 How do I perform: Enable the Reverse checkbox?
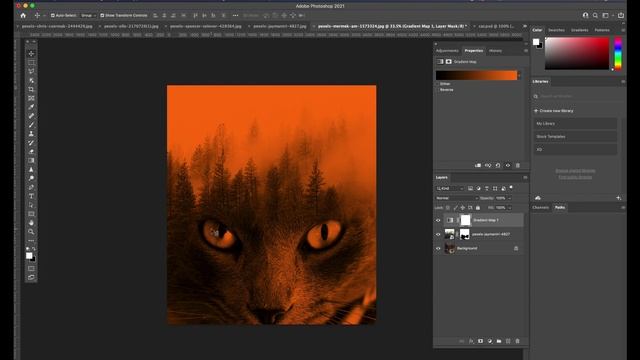point(438,89)
